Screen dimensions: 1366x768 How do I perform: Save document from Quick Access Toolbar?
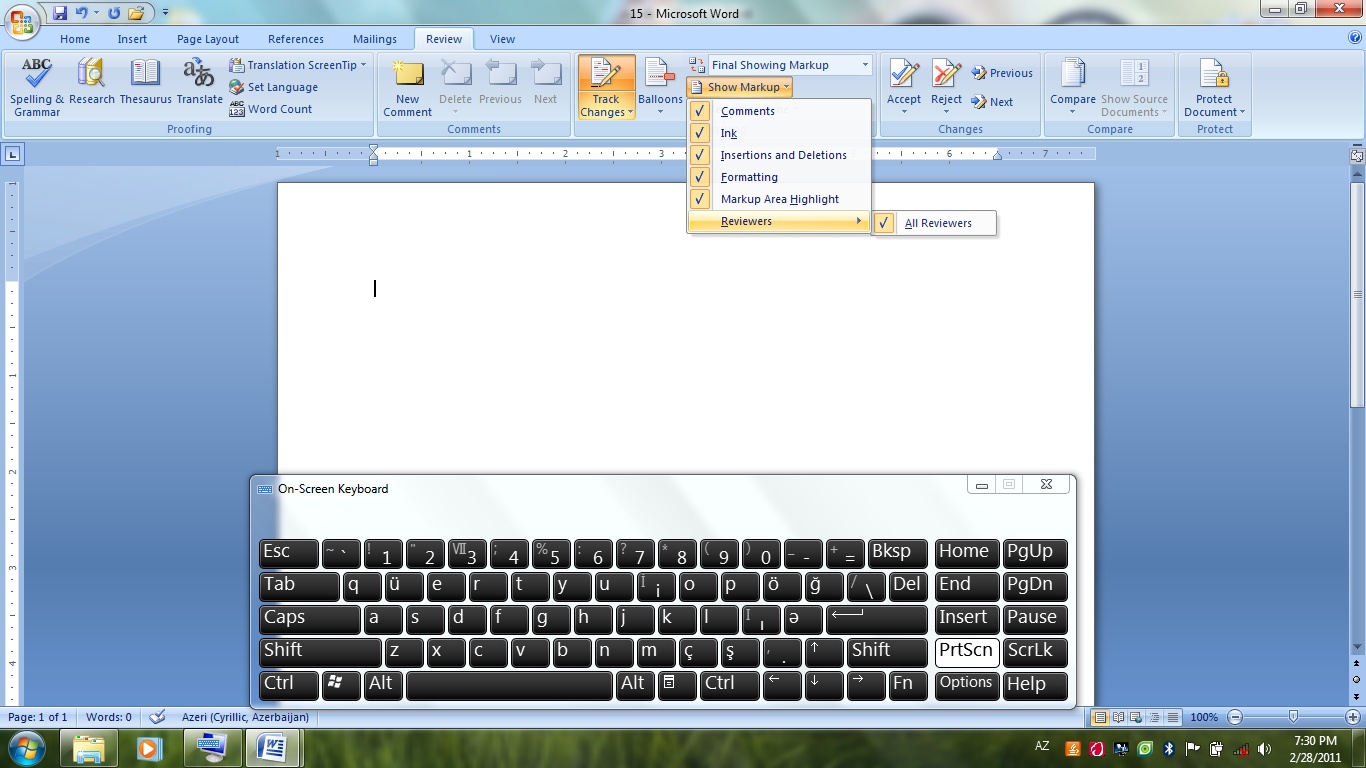(60, 13)
